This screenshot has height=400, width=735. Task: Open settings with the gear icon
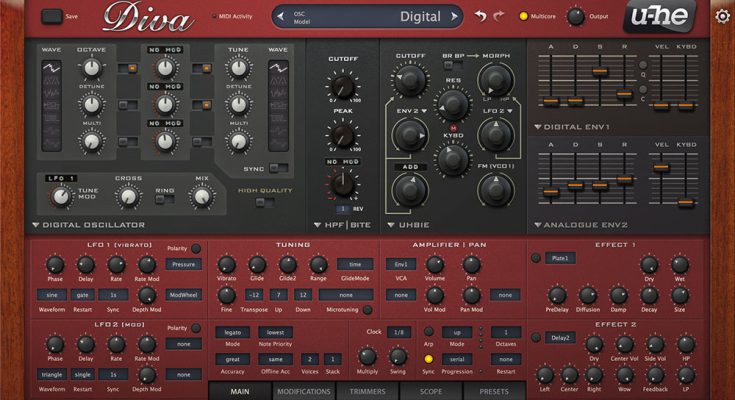click(x=722, y=16)
